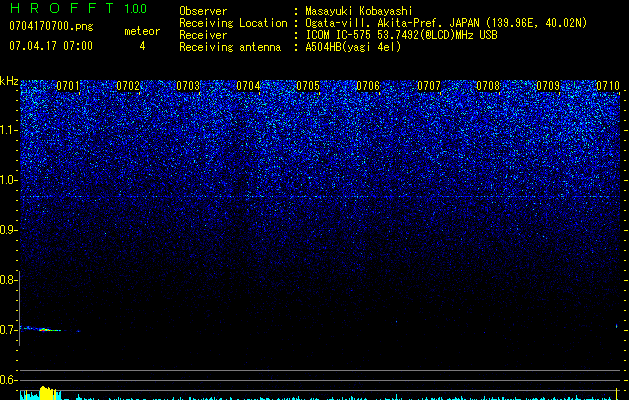Click the meteor label
The image size is (629, 400).
coord(142,31)
